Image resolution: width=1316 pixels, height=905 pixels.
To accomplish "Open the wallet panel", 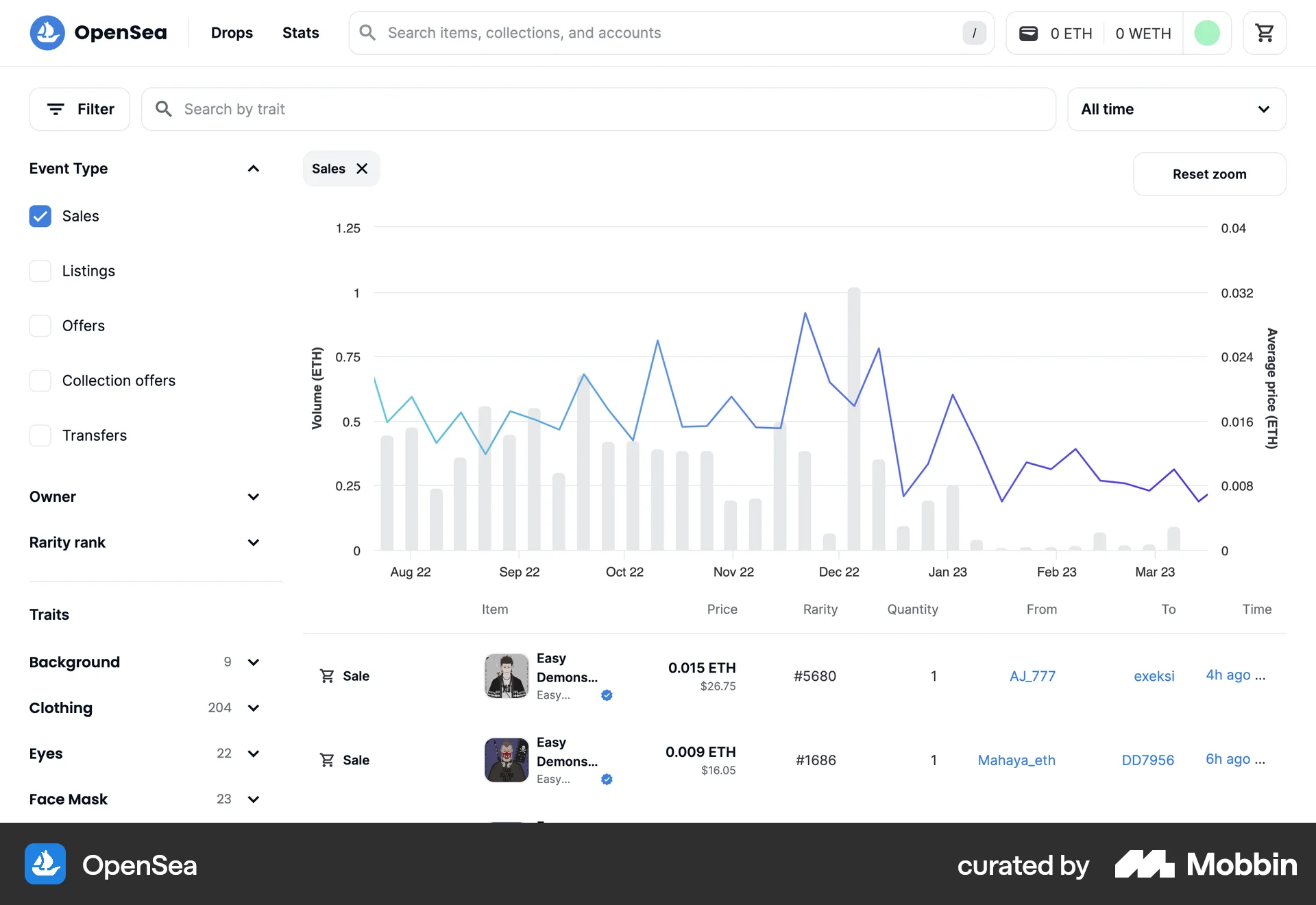I will pos(1029,32).
